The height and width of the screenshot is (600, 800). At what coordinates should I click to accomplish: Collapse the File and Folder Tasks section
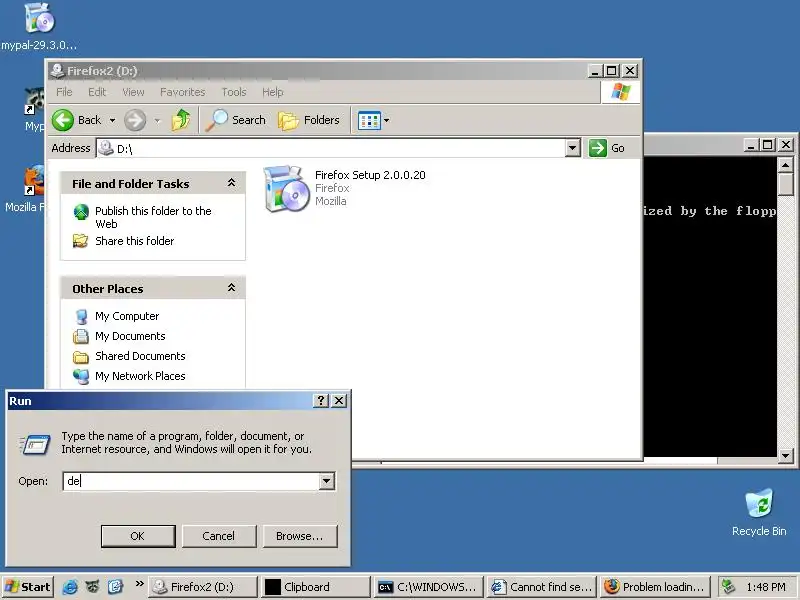[x=231, y=183]
